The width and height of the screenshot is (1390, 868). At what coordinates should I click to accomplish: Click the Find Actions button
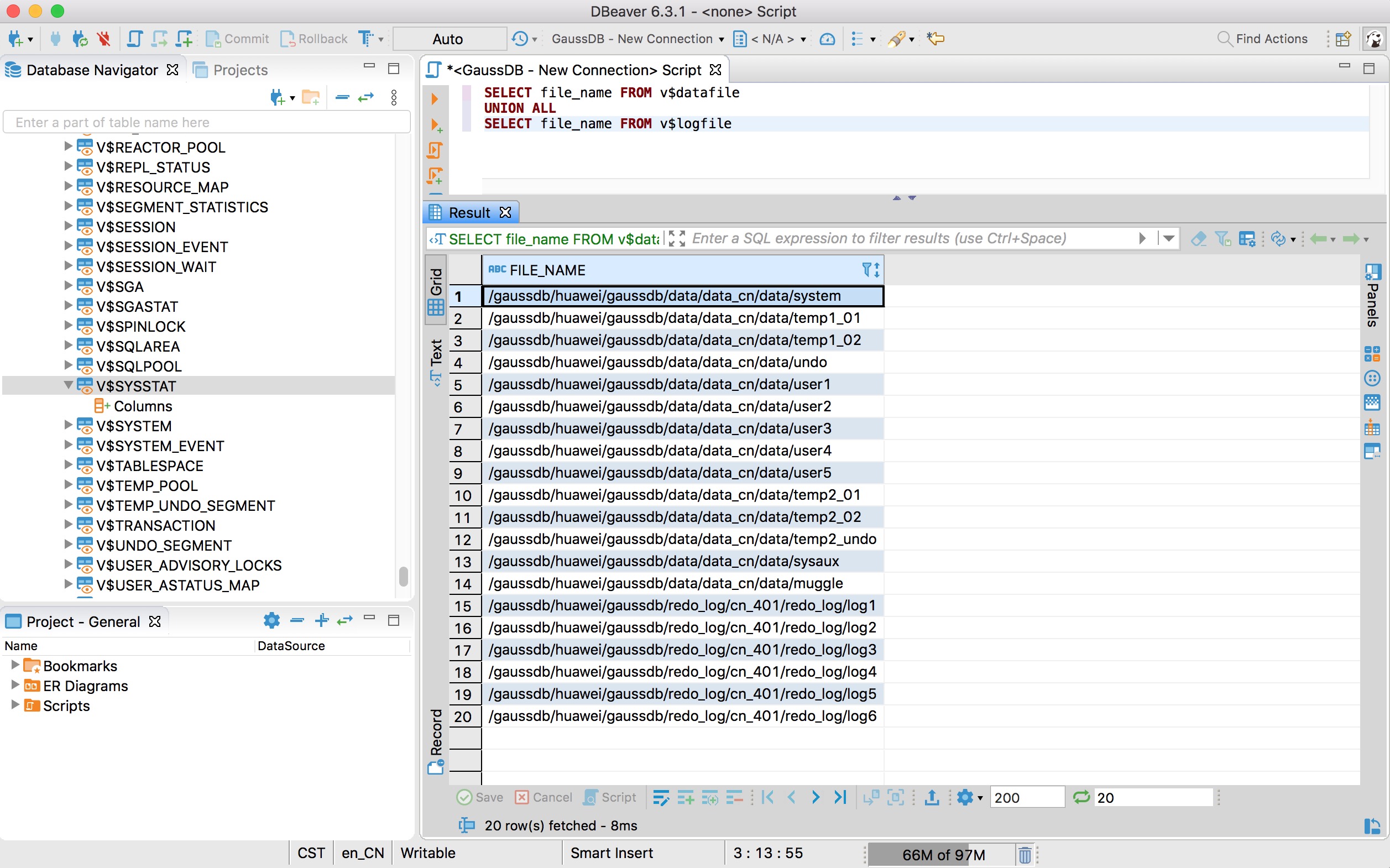coord(1262,39)
